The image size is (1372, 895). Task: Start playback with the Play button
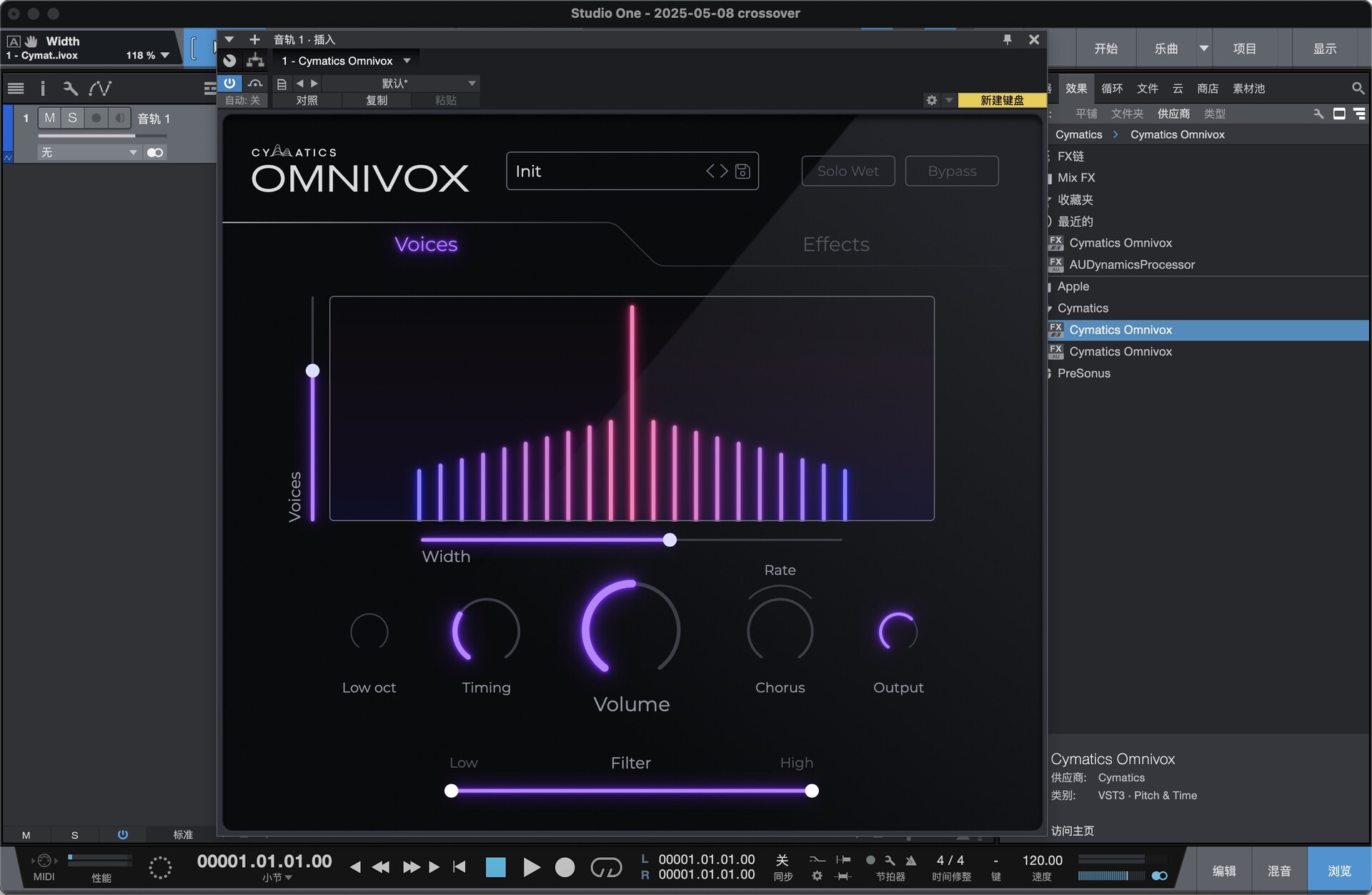pyautogui.click(x=531, y=867)
